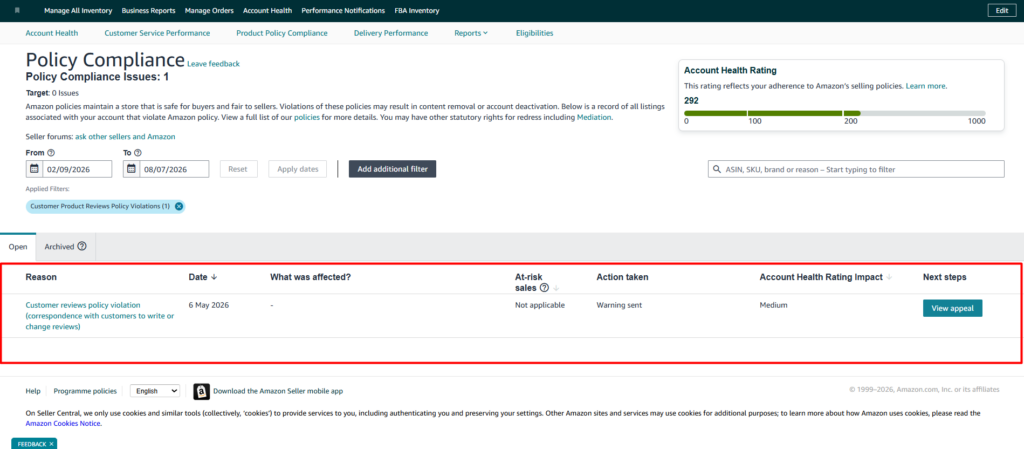This screenshot has height=449, width=1024.
Task: Click the Not applicable cell
Action: (539, 305)
